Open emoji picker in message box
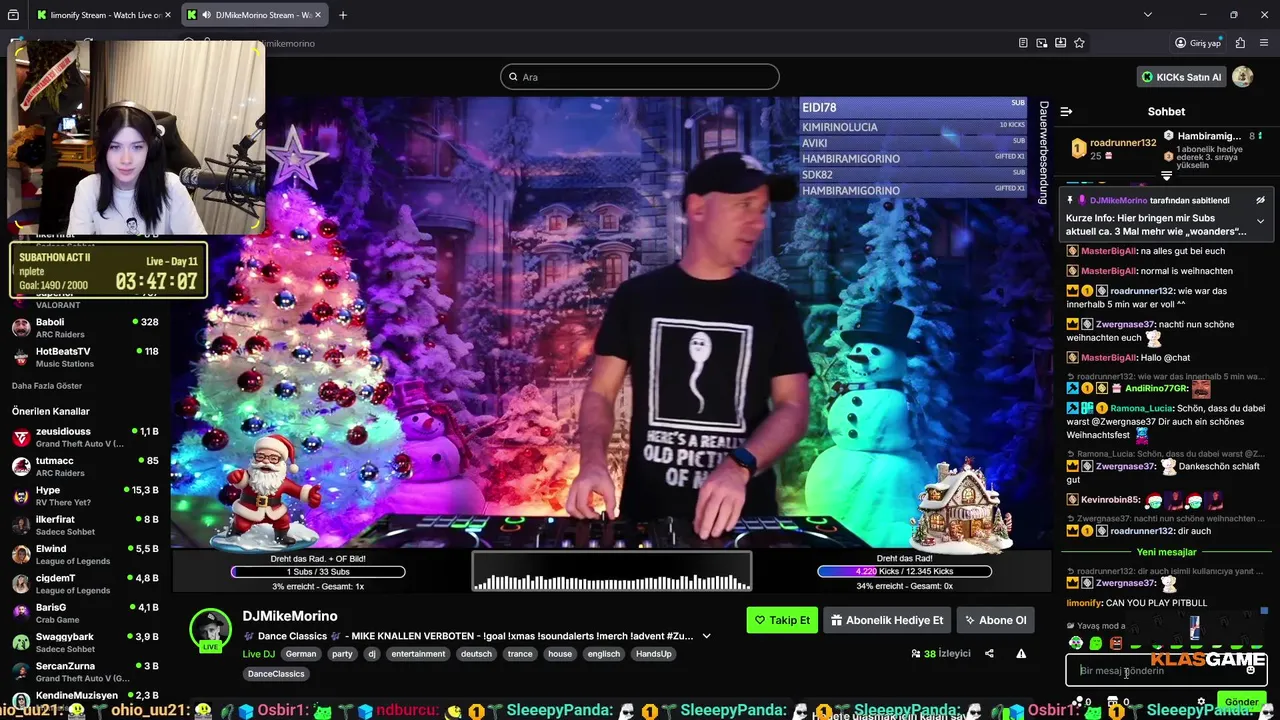1280x720 pixels. coord(1250,670)
